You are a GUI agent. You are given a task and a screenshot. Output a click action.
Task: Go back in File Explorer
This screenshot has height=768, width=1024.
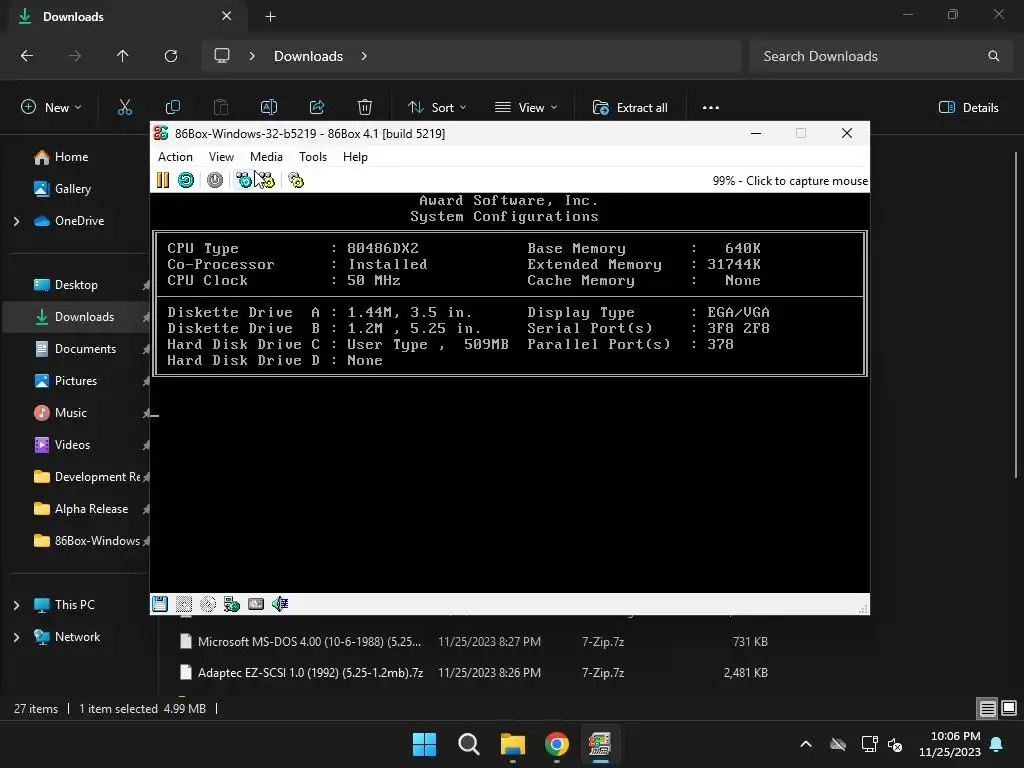coord(27,56)
